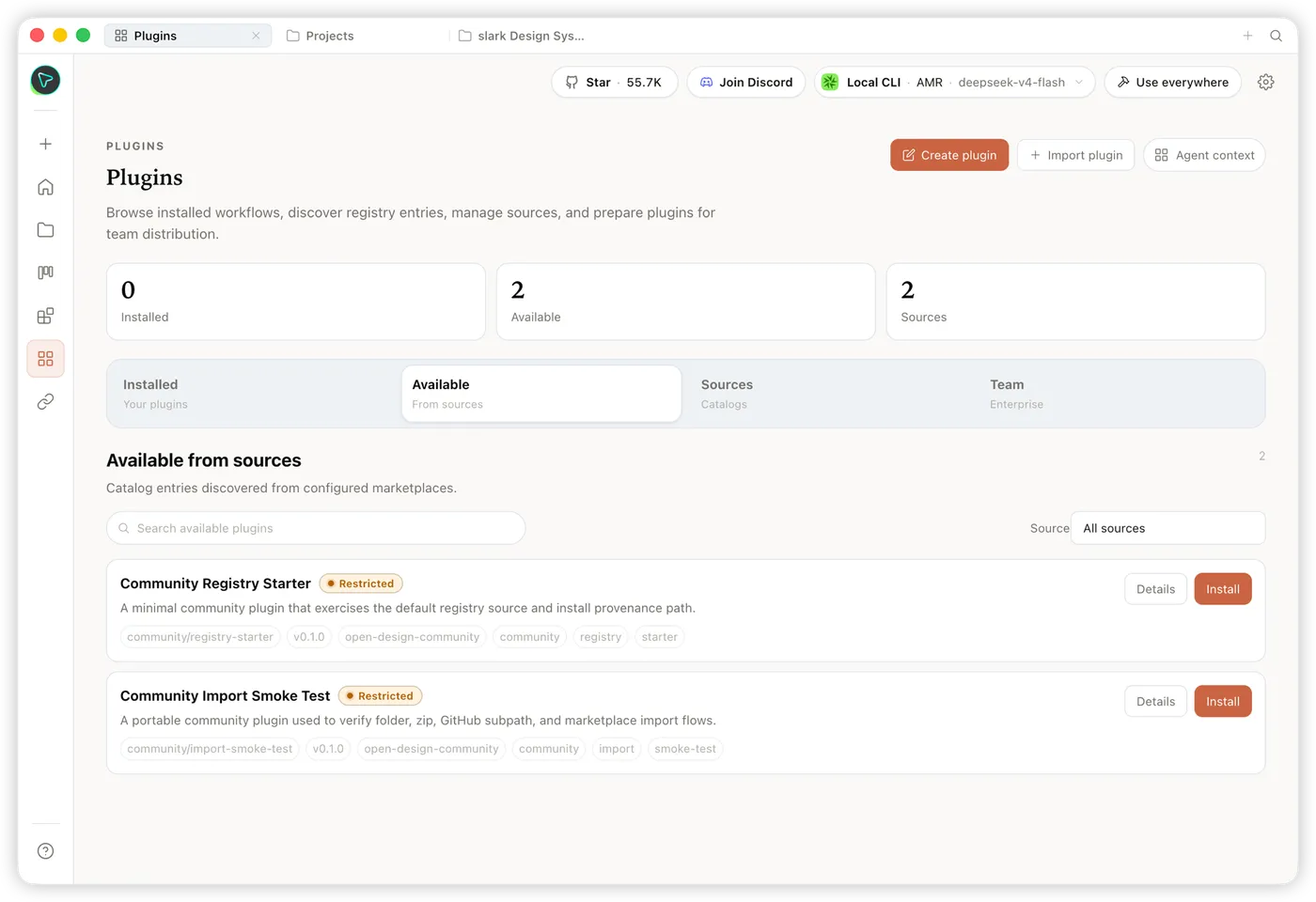Image resolution: width=1316 pixels, height=902 pixels.
Task: Click the v0.1.0 tag on Import Smoke Test
Action: pos(328,749)
